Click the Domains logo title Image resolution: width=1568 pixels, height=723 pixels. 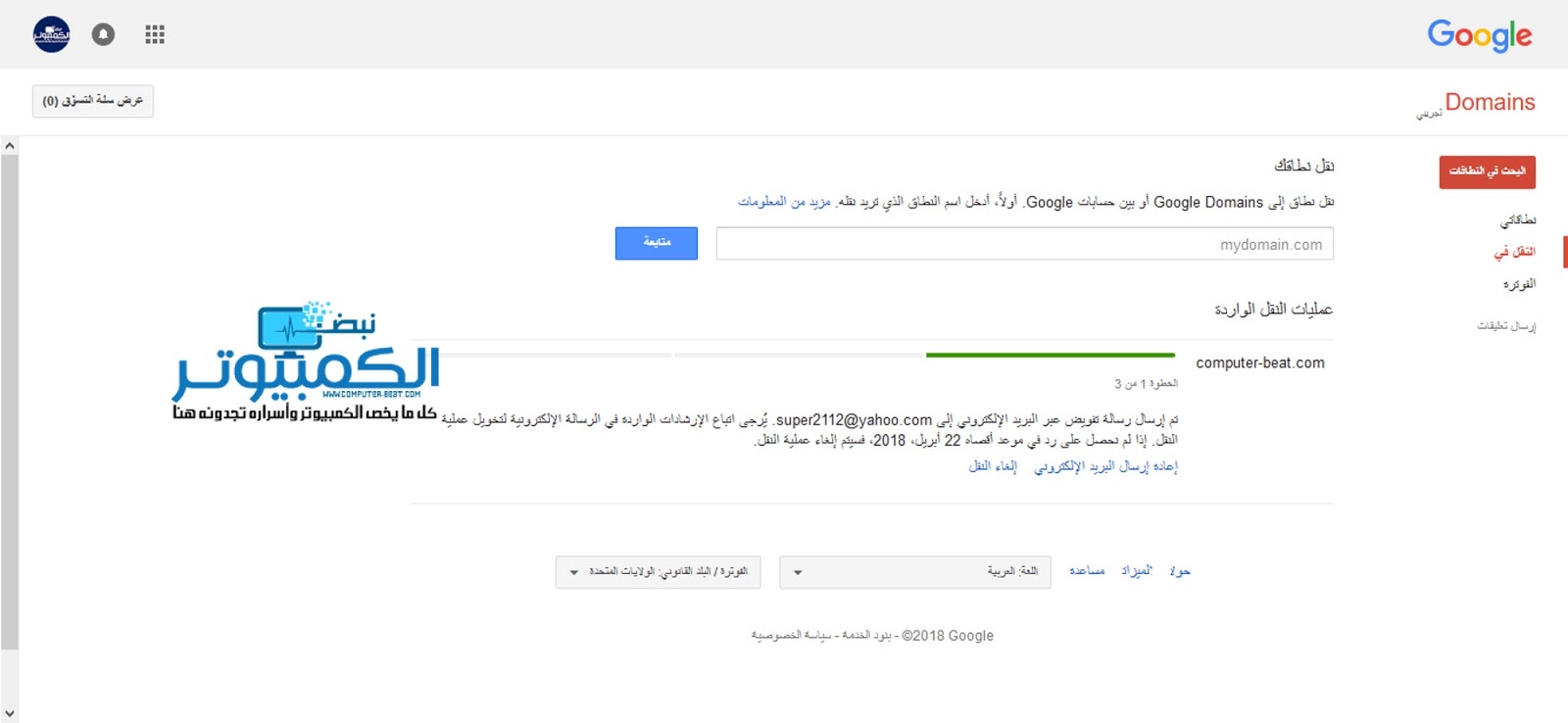point(1490,102)
